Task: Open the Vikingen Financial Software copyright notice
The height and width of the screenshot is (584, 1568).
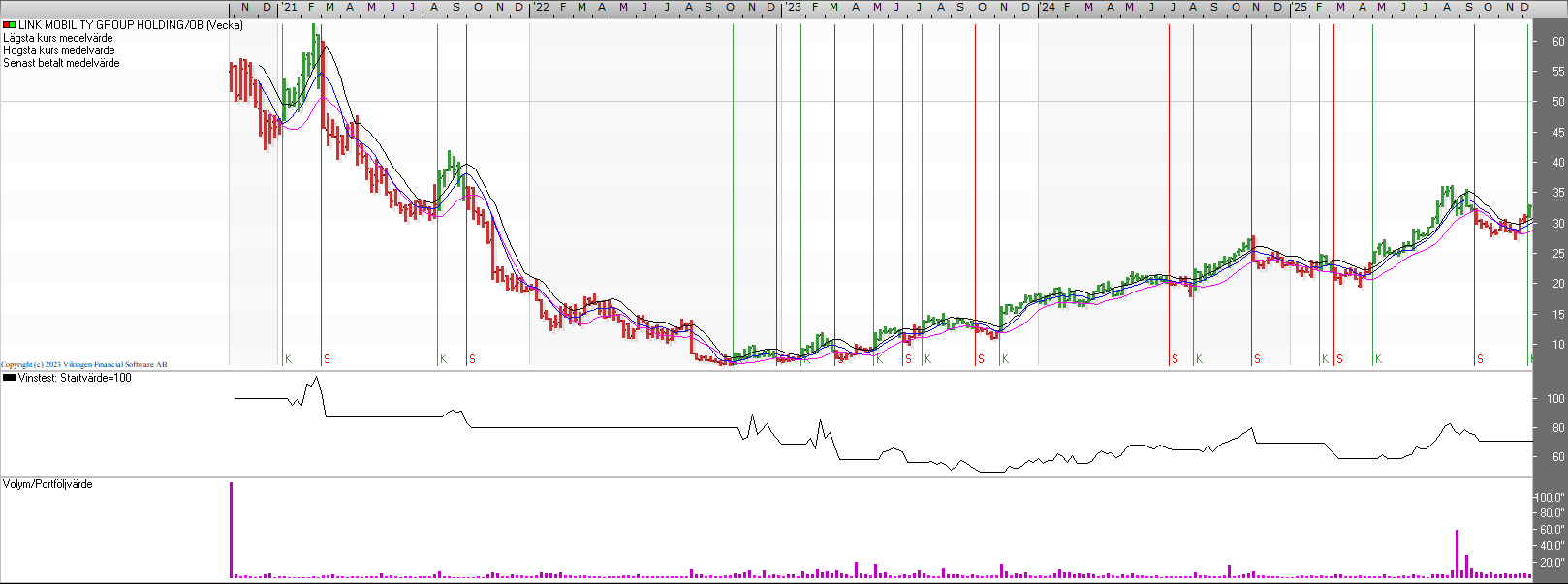Action: tap(84, 365)
